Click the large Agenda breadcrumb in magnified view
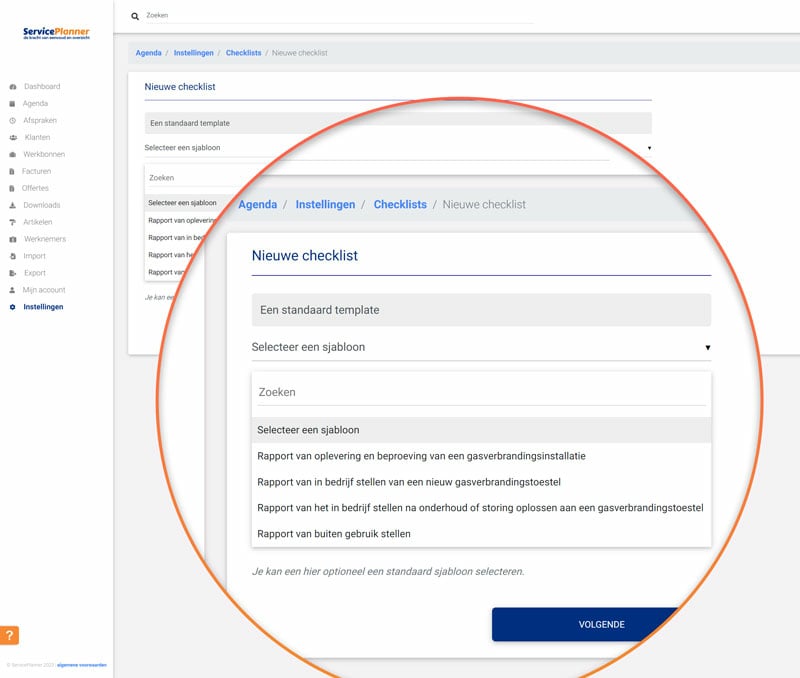This screenshot has width=800, height=678. [258, 205]
